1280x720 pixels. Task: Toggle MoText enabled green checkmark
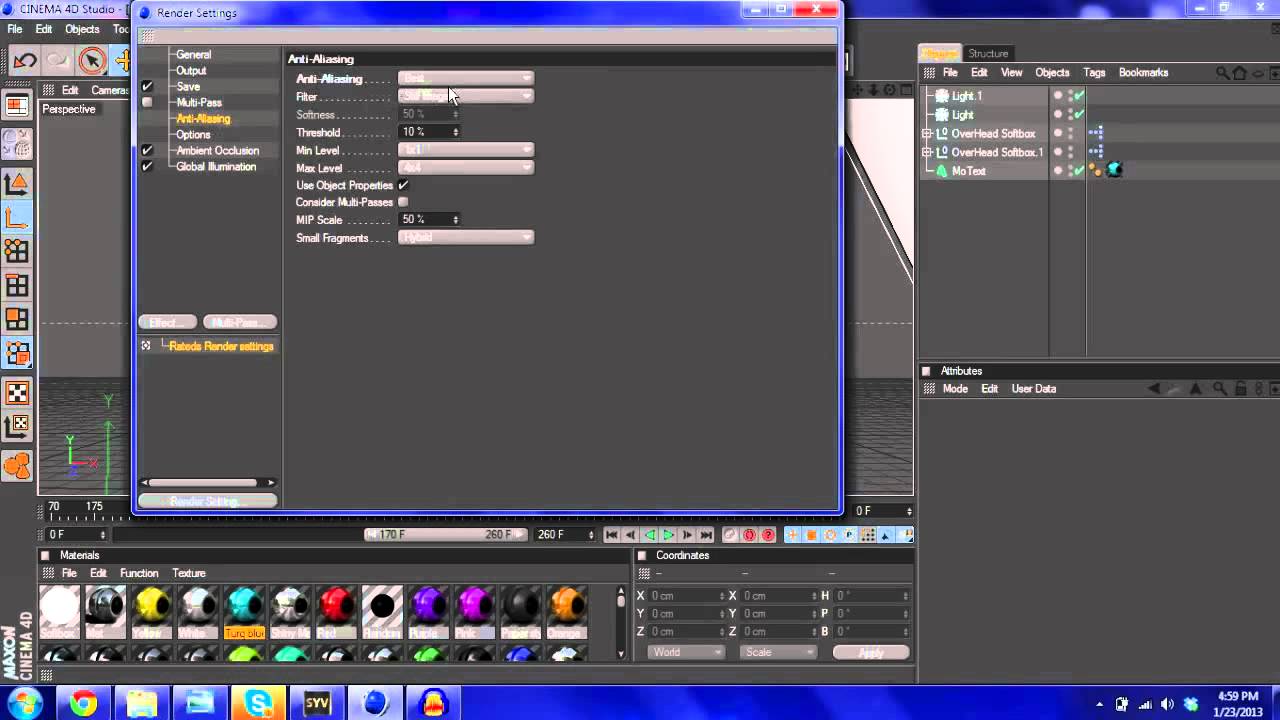[x=1079, y=171]
